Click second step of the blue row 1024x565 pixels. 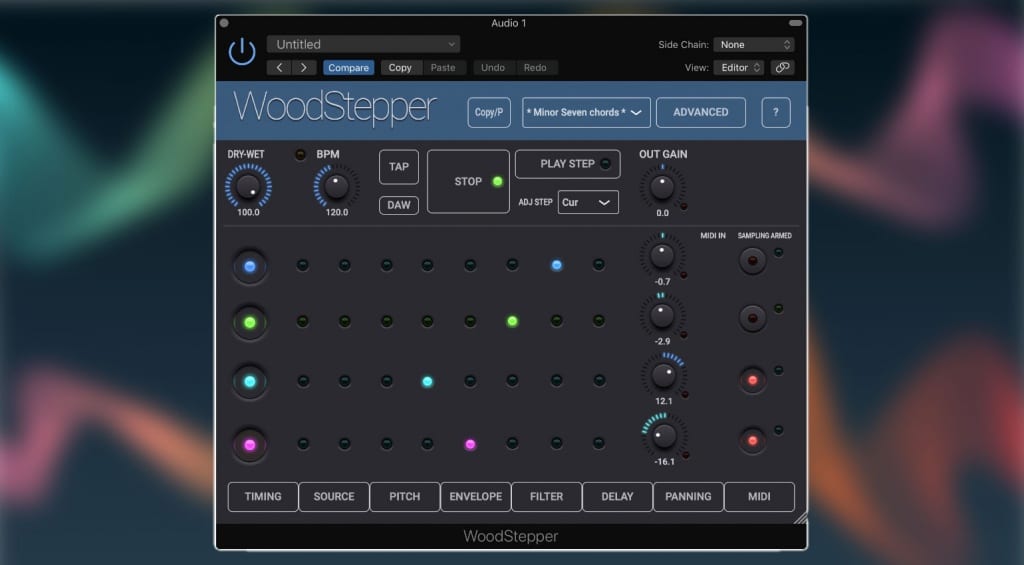(x=345, y=265)
